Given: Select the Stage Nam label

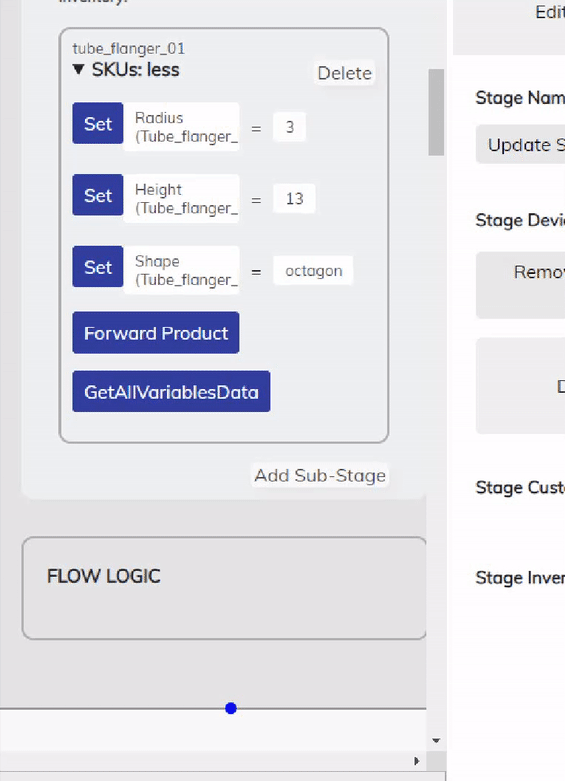Looking at the screenshot, I should pyautogui.click(x=520, y=98).
